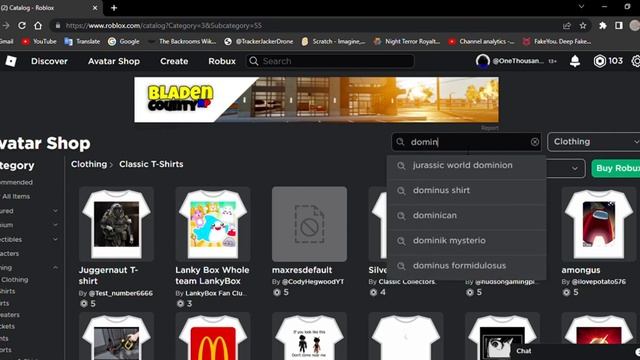
Task: Click the Clothing breadcrumb link
Action: coord(89,164)
